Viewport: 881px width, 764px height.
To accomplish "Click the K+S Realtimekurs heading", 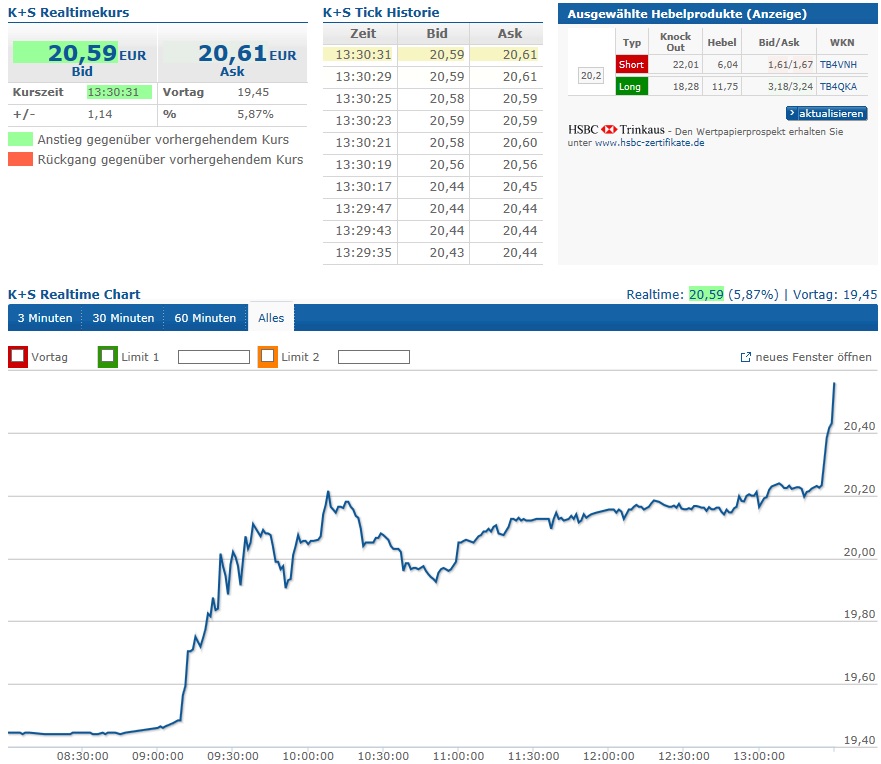I will [x=69, y=12].
